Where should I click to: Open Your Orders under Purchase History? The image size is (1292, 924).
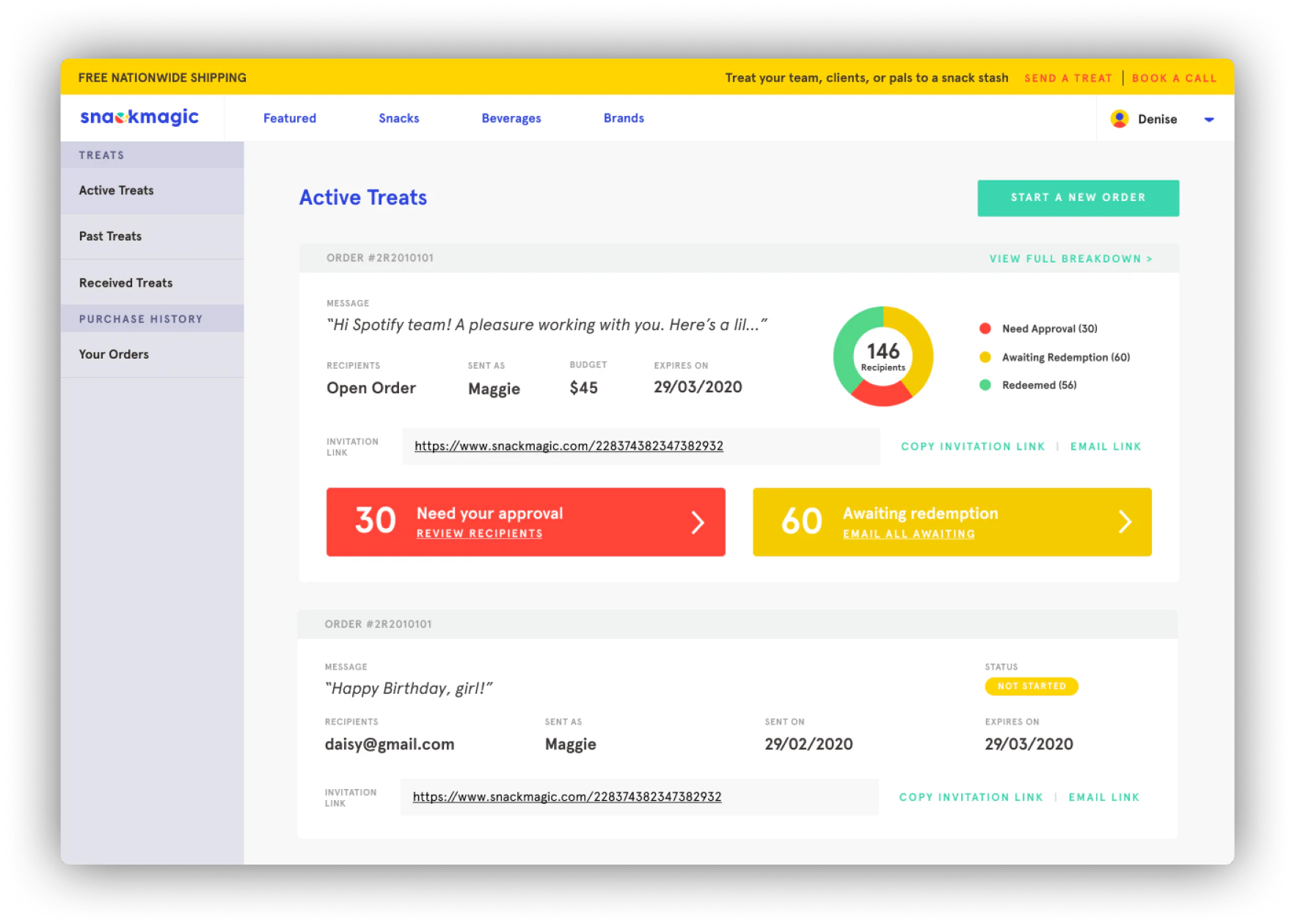152,354
